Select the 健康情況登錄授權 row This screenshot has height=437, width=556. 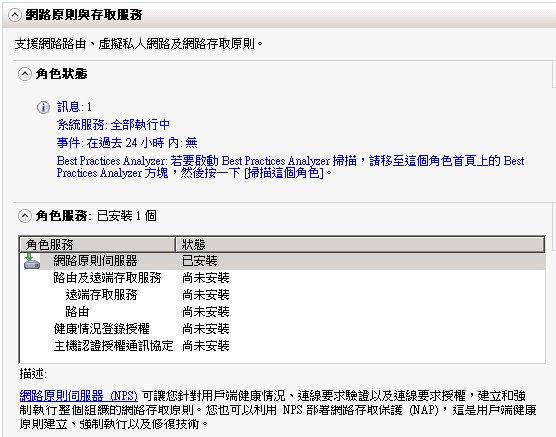[x=282, y=329]
